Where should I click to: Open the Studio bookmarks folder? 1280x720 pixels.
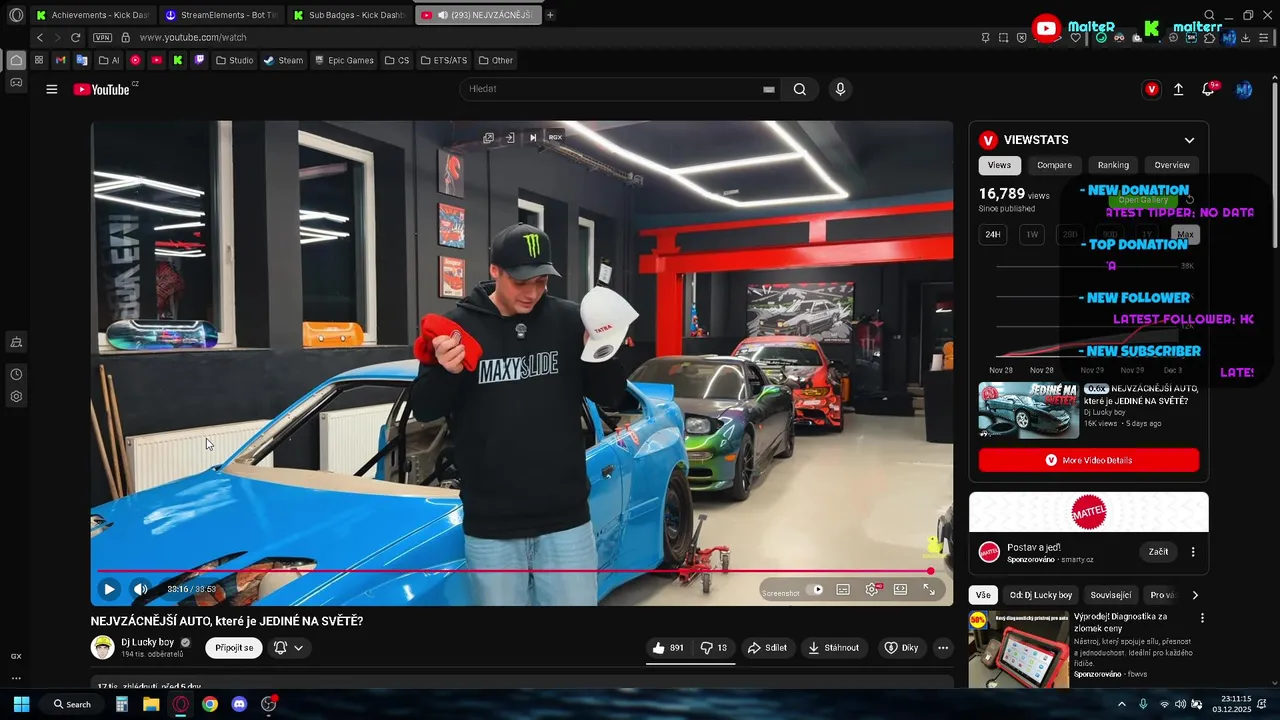point(234,60)
